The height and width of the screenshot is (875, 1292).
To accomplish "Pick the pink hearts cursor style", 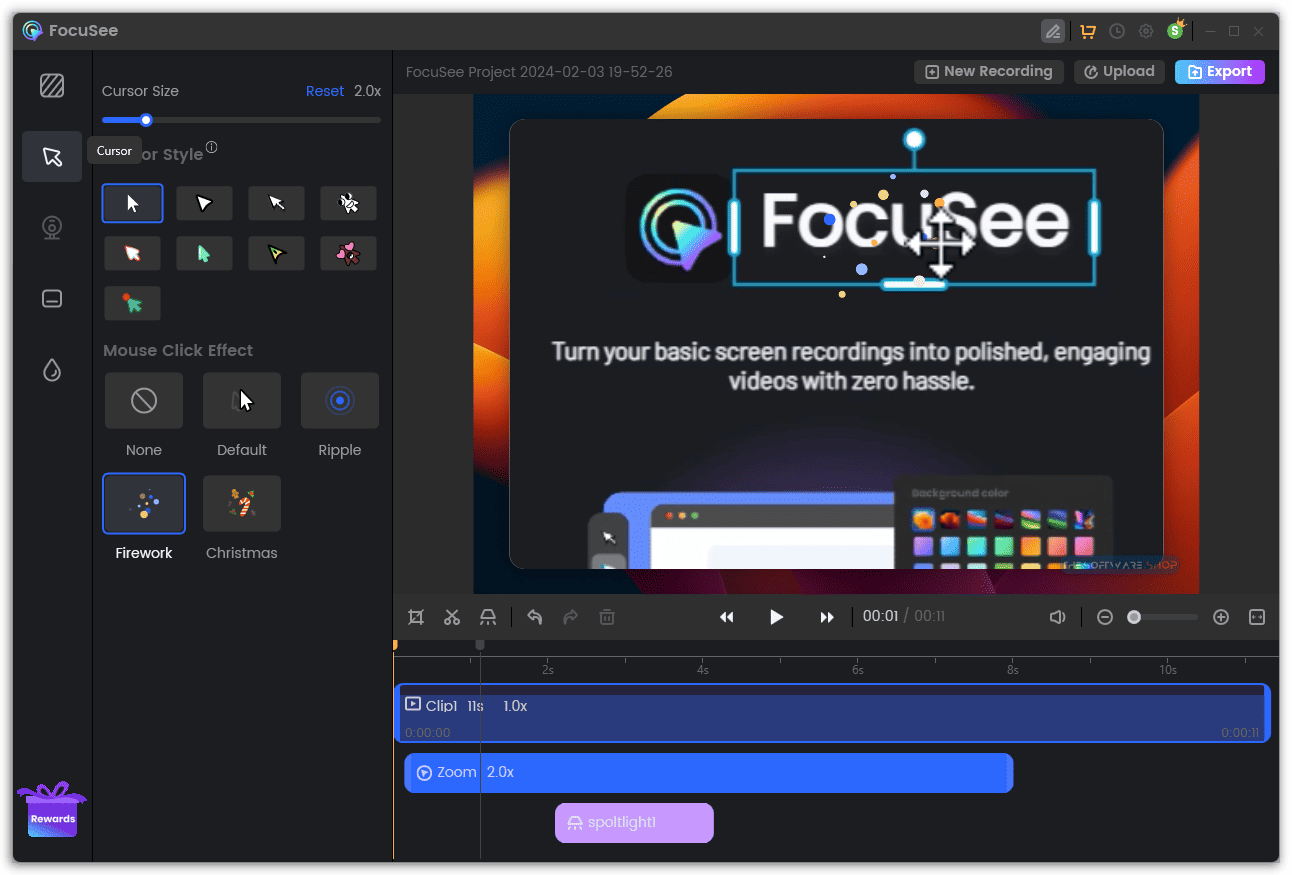I will pos(349,253).
